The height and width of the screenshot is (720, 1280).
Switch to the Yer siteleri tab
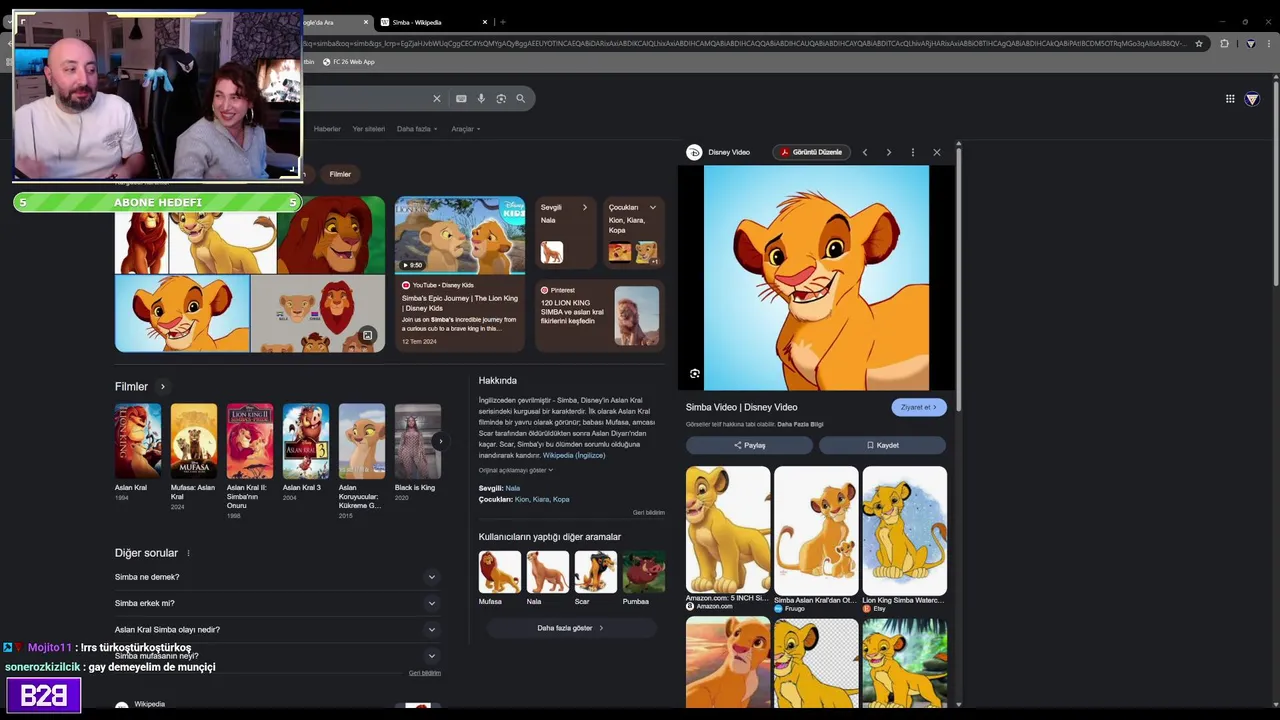coord(368,129)
